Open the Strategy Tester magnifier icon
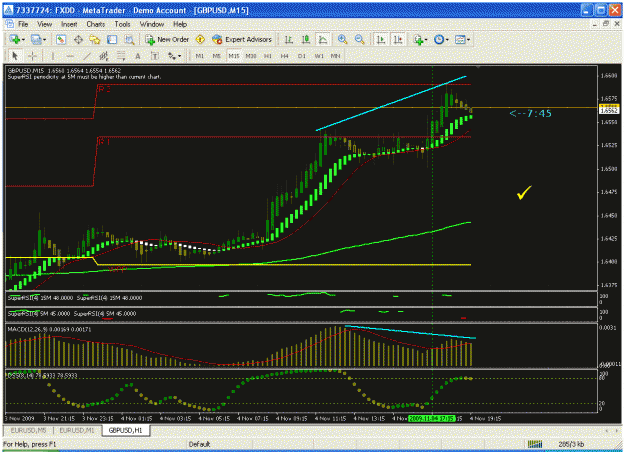625x452 pixels. click(129, 39)
